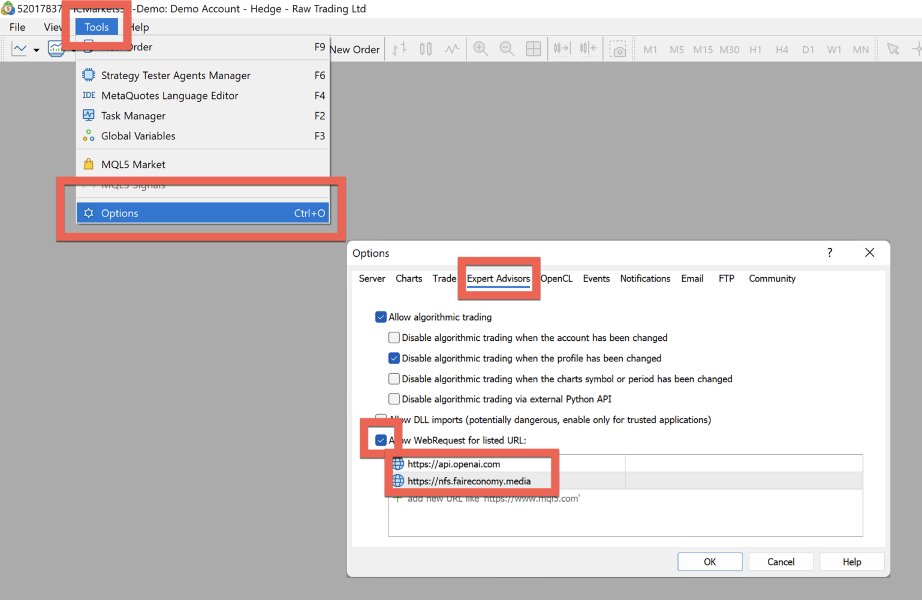Click the zoom in magnifier icon
The image size is (922, 600).
pos(480,49)
